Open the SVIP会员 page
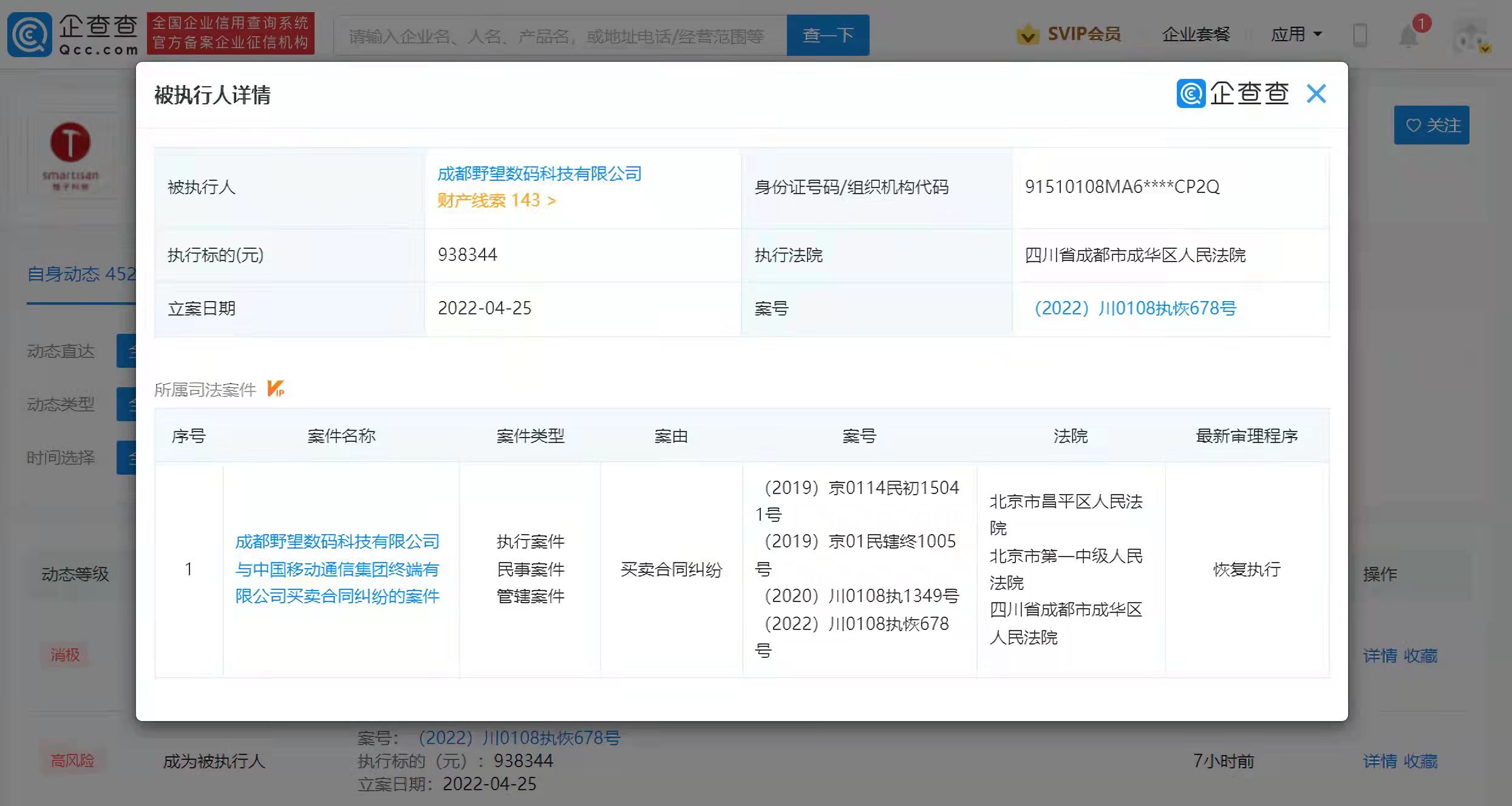1512x806 pixels. click(1084, 34)
